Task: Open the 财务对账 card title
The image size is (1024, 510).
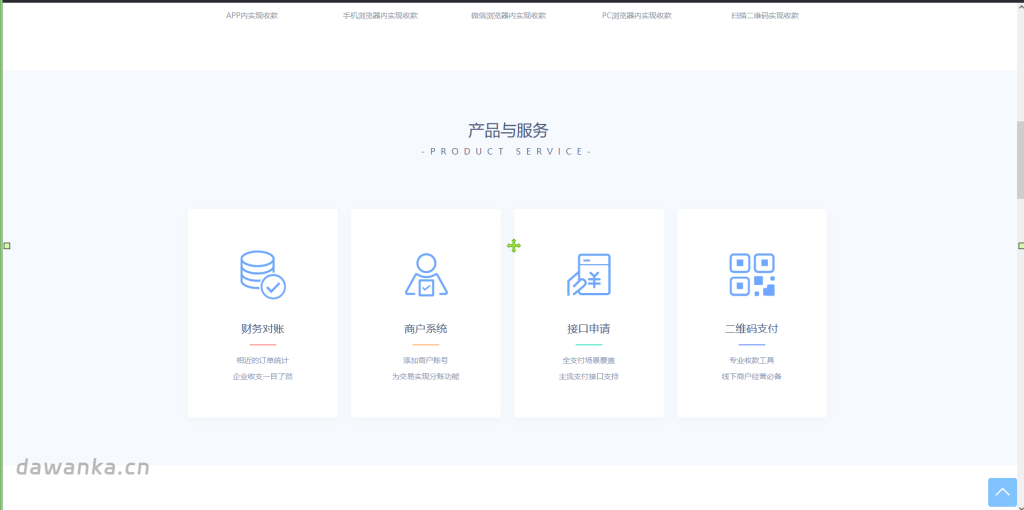Action: tap(263, 328)
